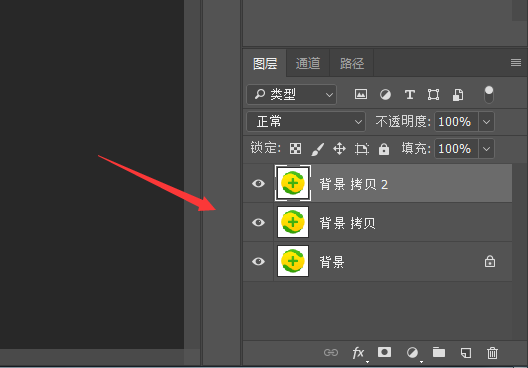Screen dimensions: 528x368
Task: Delete layer with trash icon
Action: click(x=492, y=353)
